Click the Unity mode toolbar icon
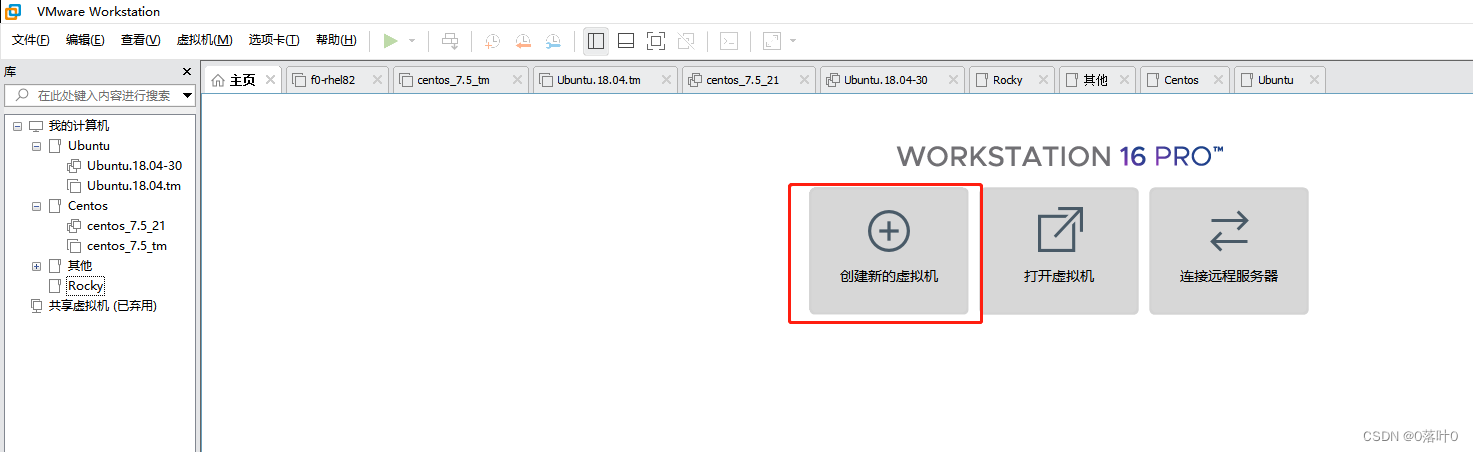 [686, 41]
